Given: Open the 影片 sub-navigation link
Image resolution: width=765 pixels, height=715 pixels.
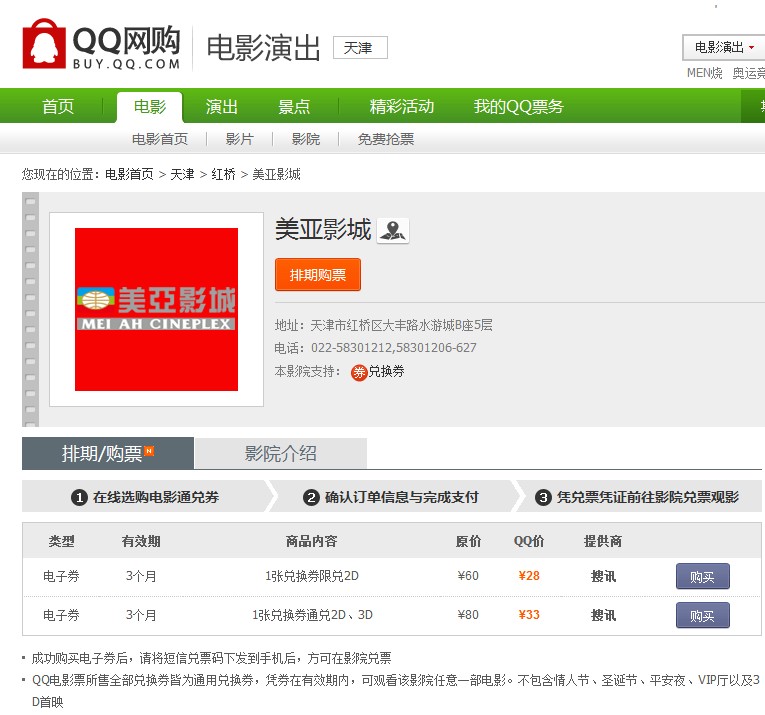Looking at the screenshot, I should coord(240,139).
